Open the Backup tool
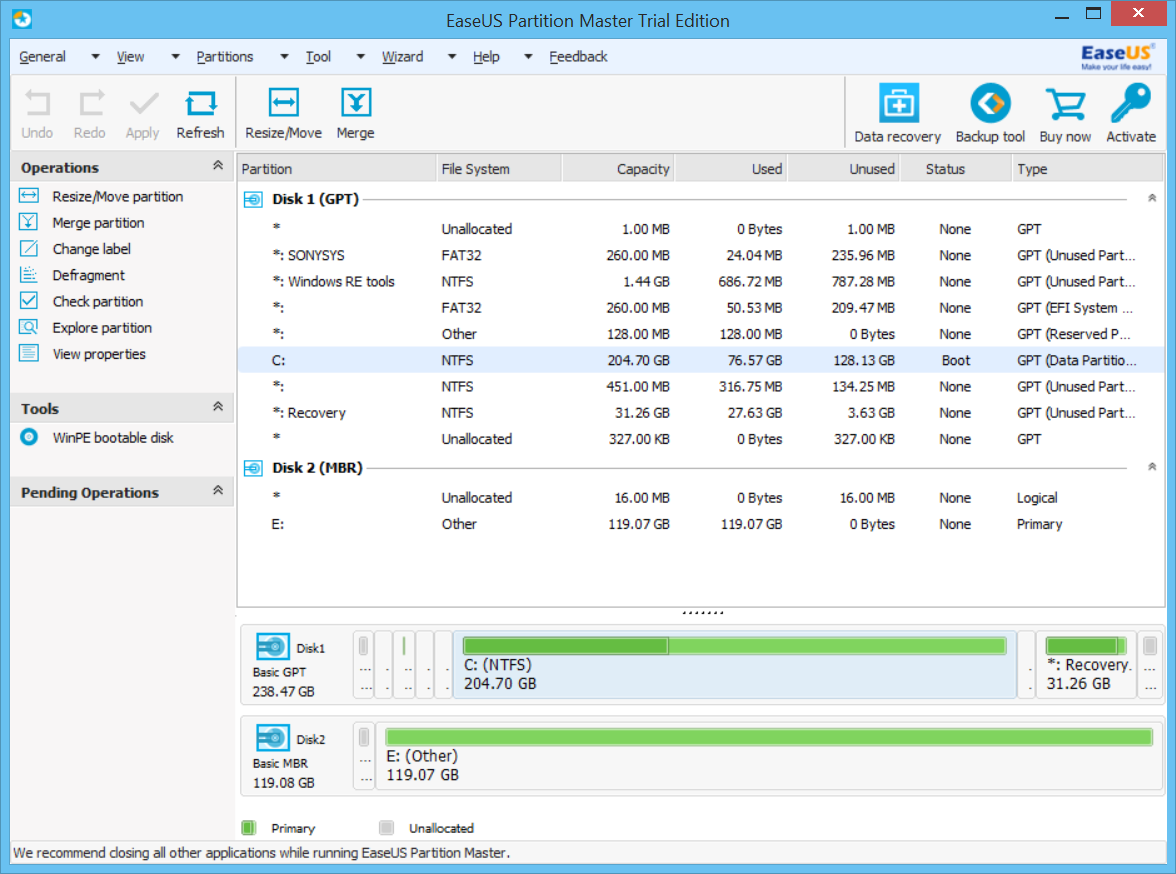Screen dimensions: 1176x874 click(x=990, y=104)
